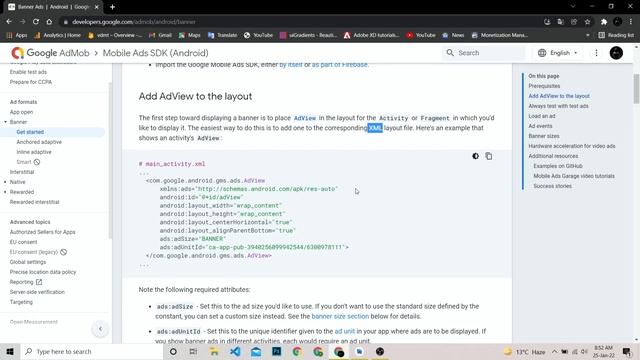Open Inline adaptive in the sidebar

(x=34, y=152)
